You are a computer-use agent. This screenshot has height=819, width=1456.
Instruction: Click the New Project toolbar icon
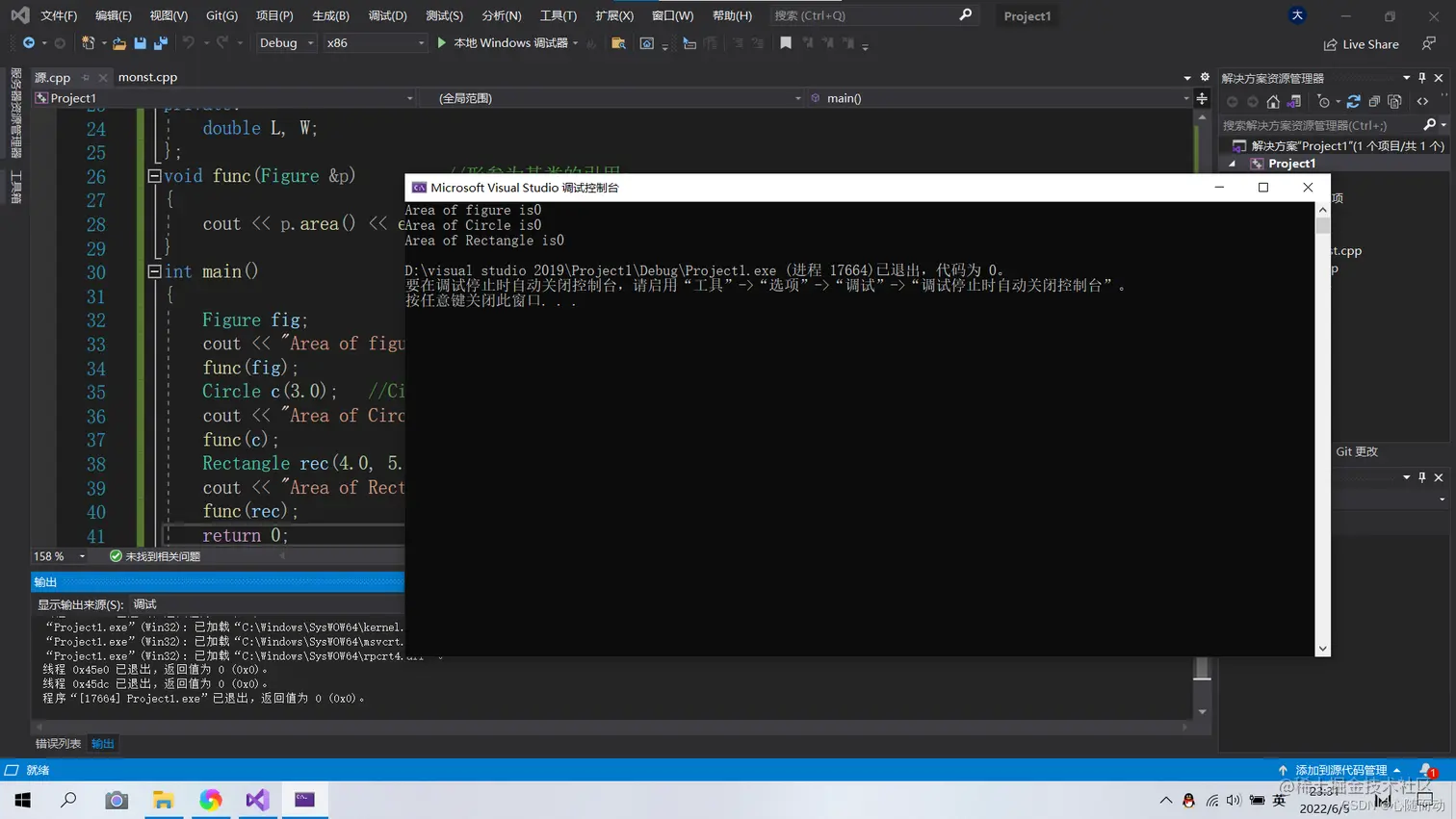click(x=88, y=43)
